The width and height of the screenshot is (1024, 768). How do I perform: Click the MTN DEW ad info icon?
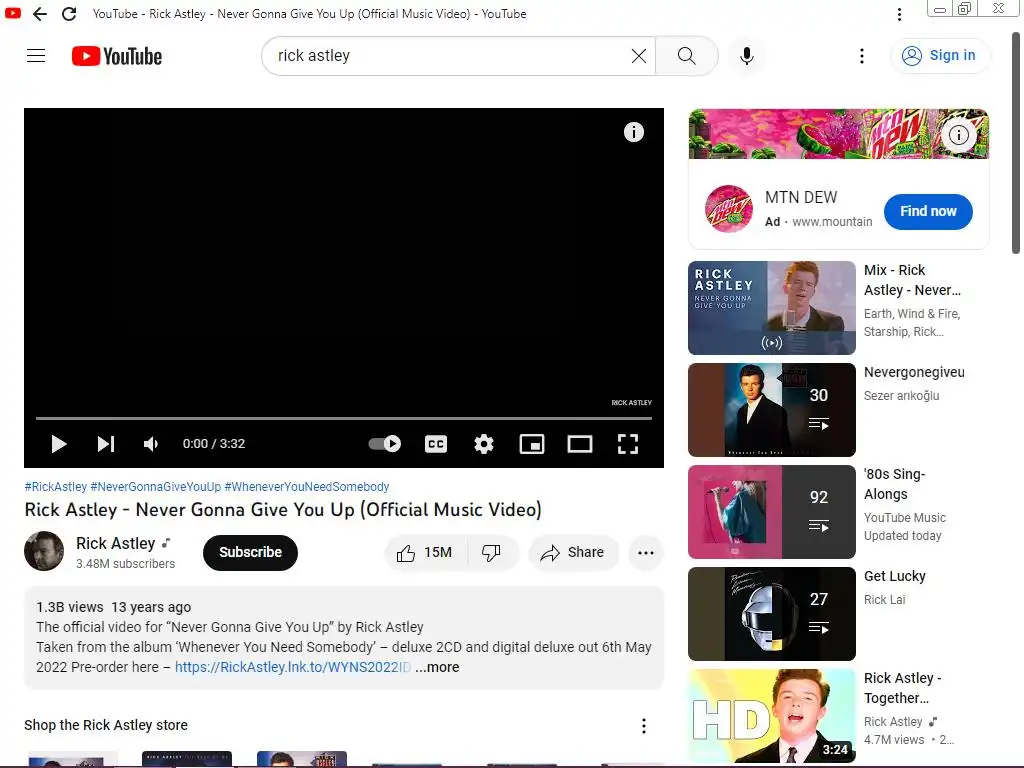[958, 135]
